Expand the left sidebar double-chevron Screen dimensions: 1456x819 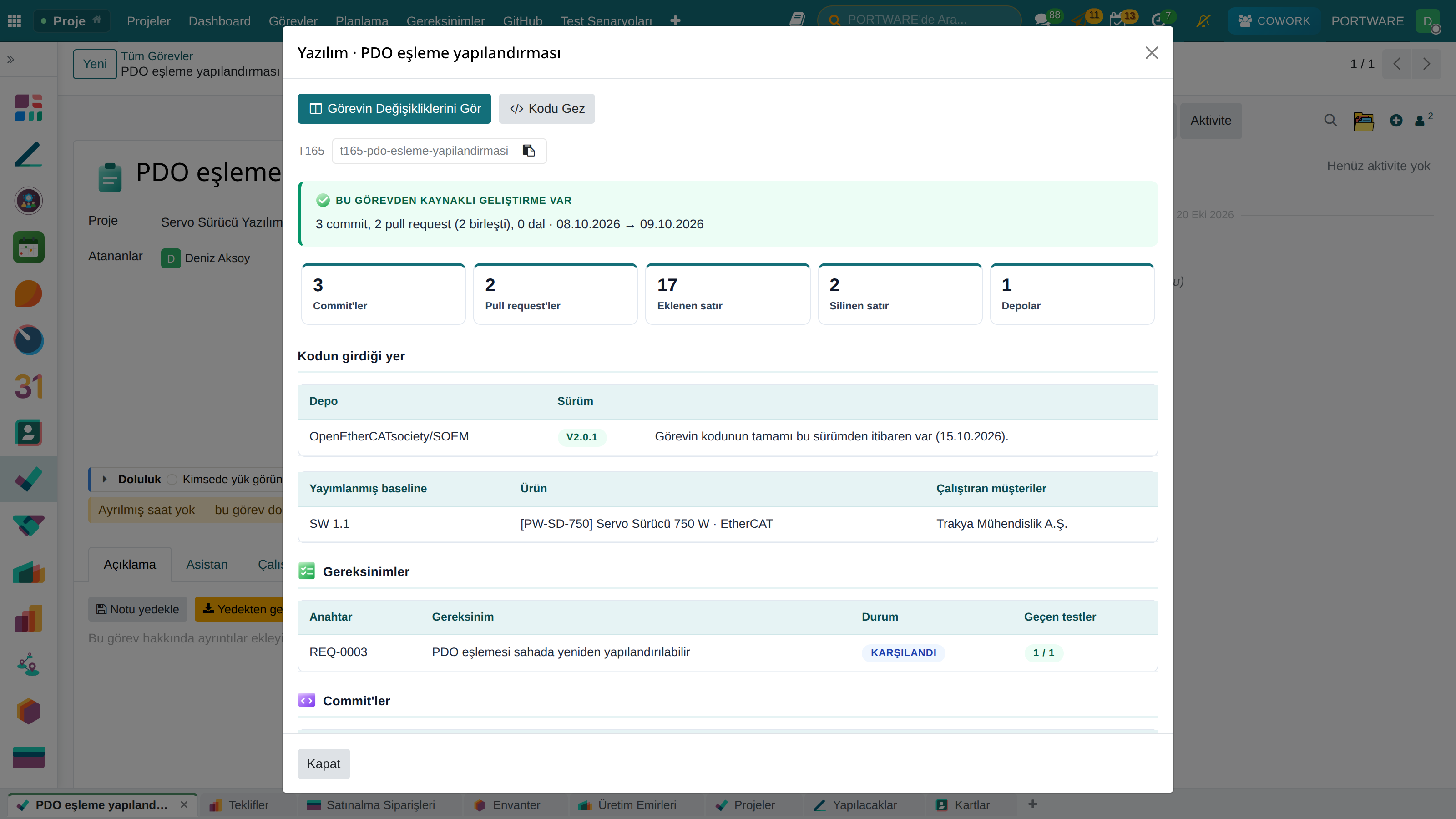click(x=11, y=59)
